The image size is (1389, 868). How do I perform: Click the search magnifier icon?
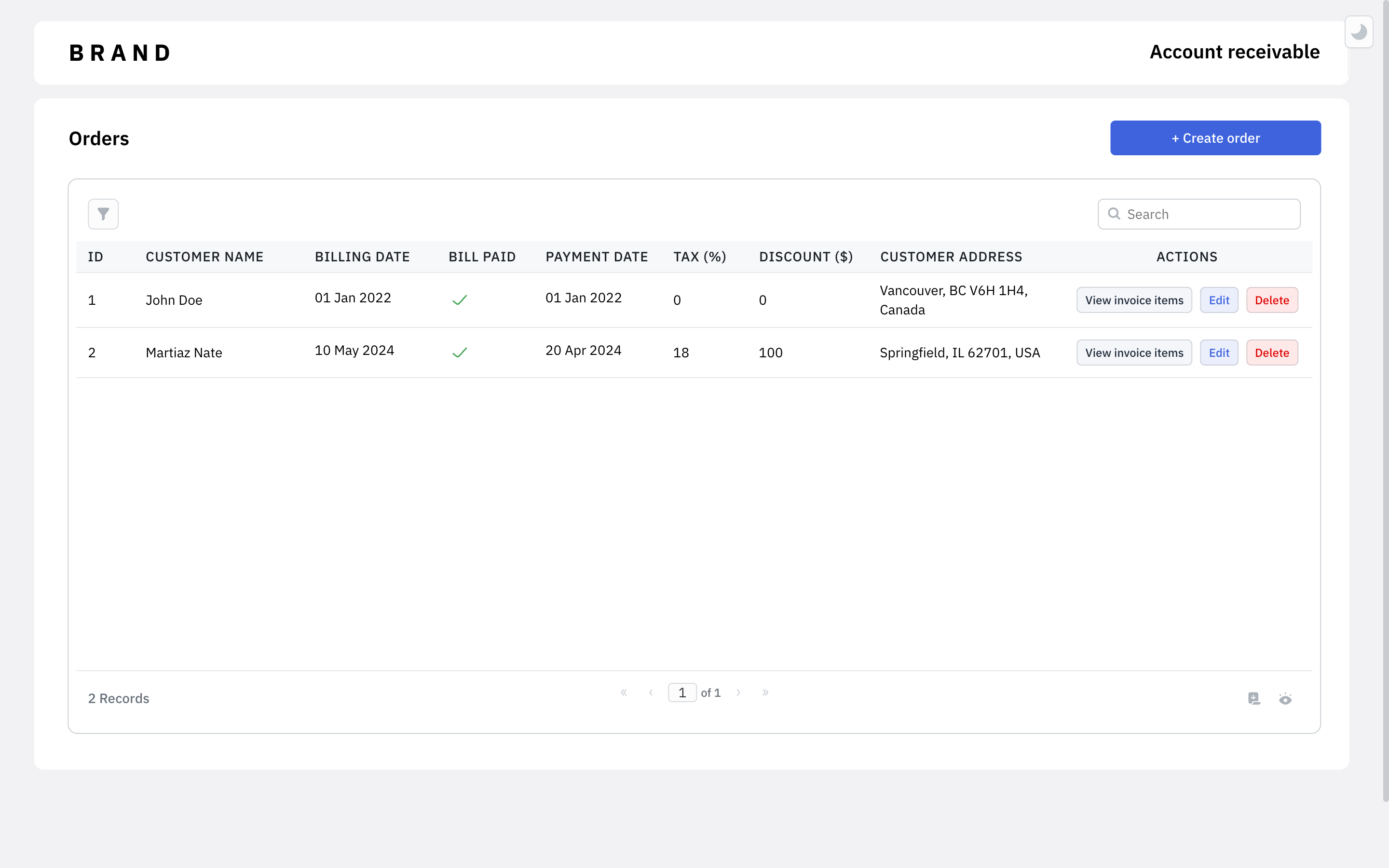pos(1114,214)
